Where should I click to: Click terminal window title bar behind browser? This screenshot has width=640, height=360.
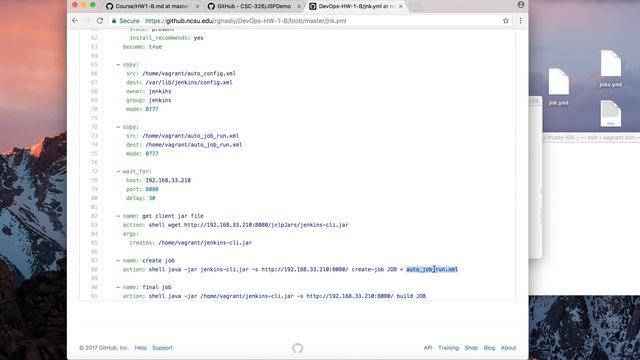click(x=591, y=138)
